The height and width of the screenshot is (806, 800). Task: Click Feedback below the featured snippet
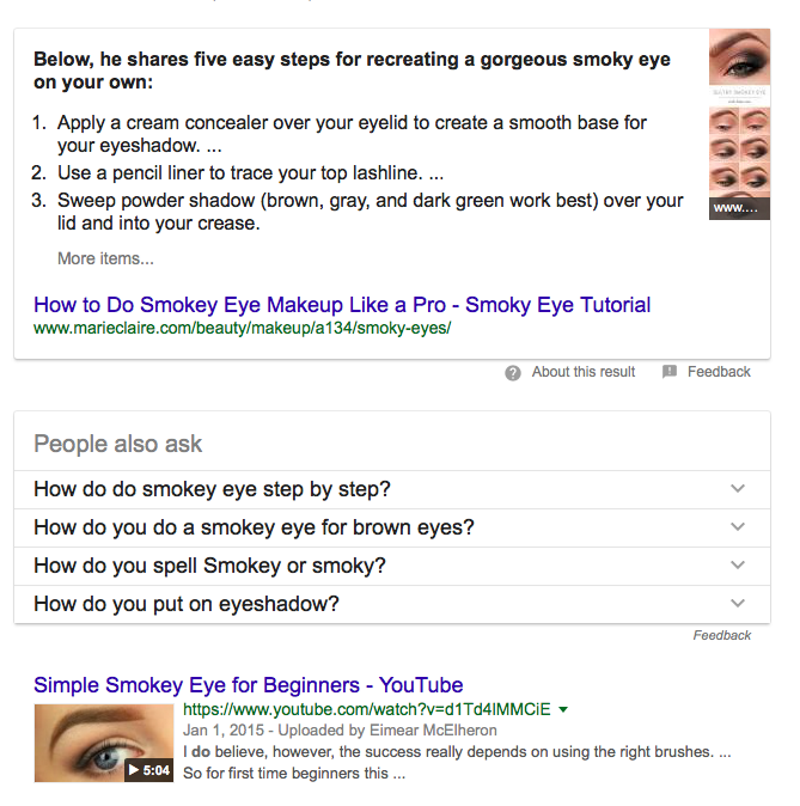click(719, 372)
